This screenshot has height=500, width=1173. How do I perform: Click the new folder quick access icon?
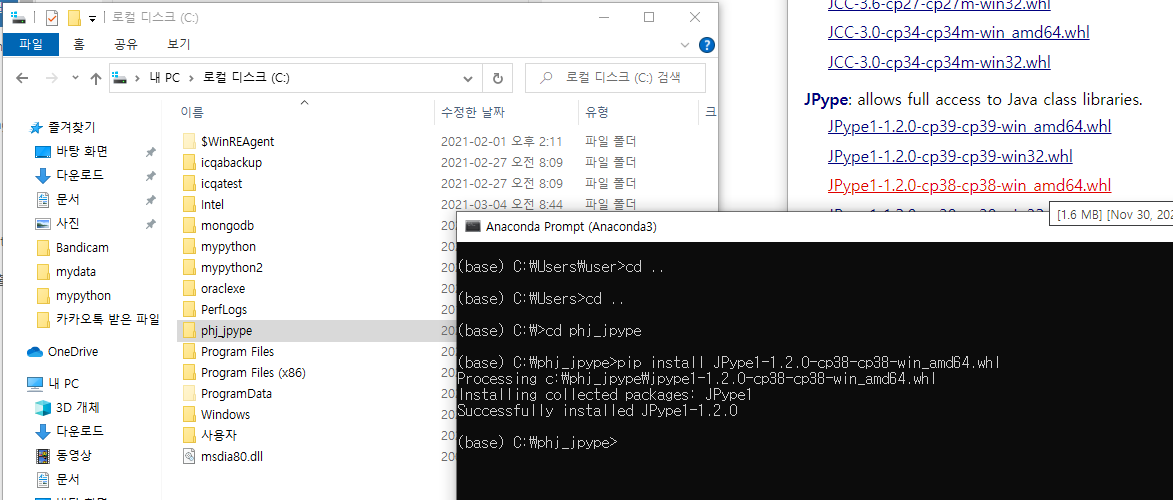(x=73, y=17)
